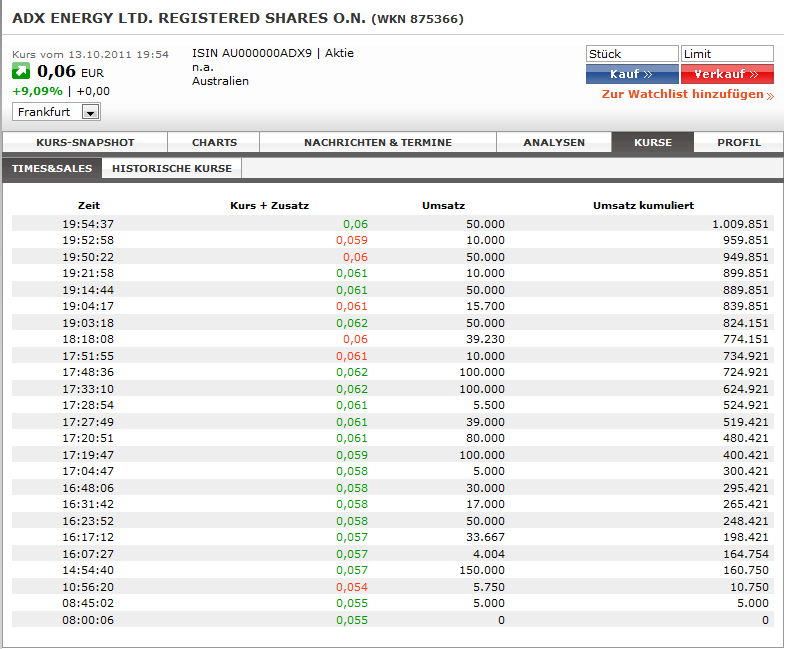Open the Kurs-Snapshot tab

pos(85,143)
